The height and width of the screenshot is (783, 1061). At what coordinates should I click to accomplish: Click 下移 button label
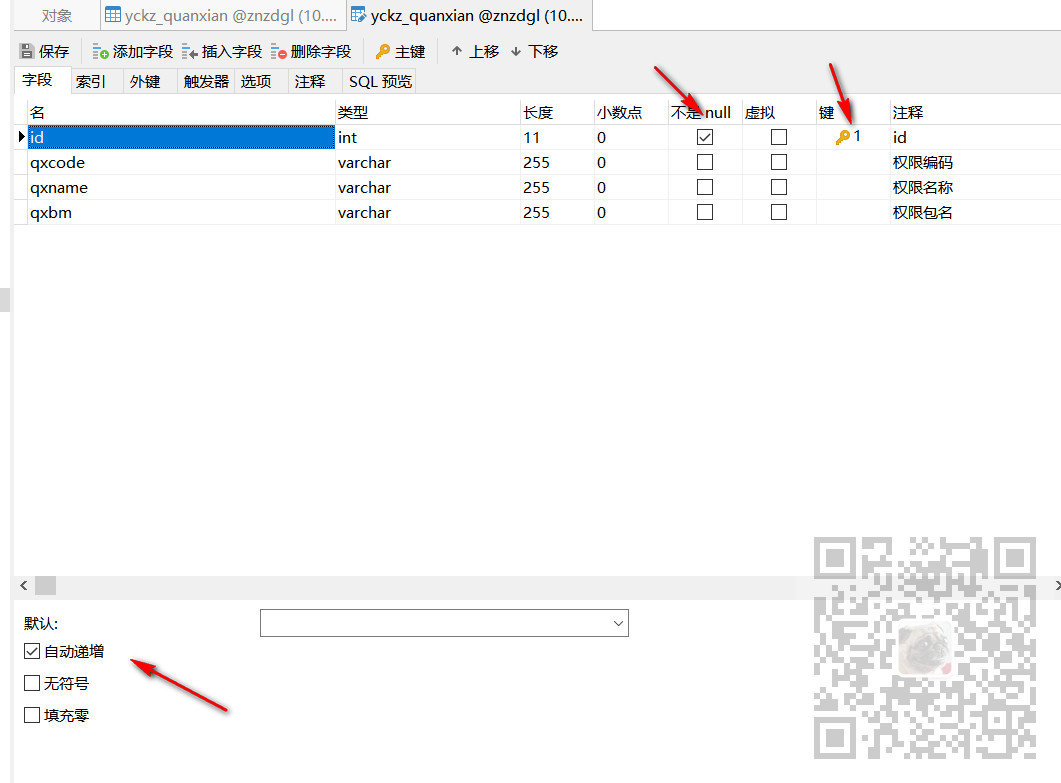click(x=543, y=51)
